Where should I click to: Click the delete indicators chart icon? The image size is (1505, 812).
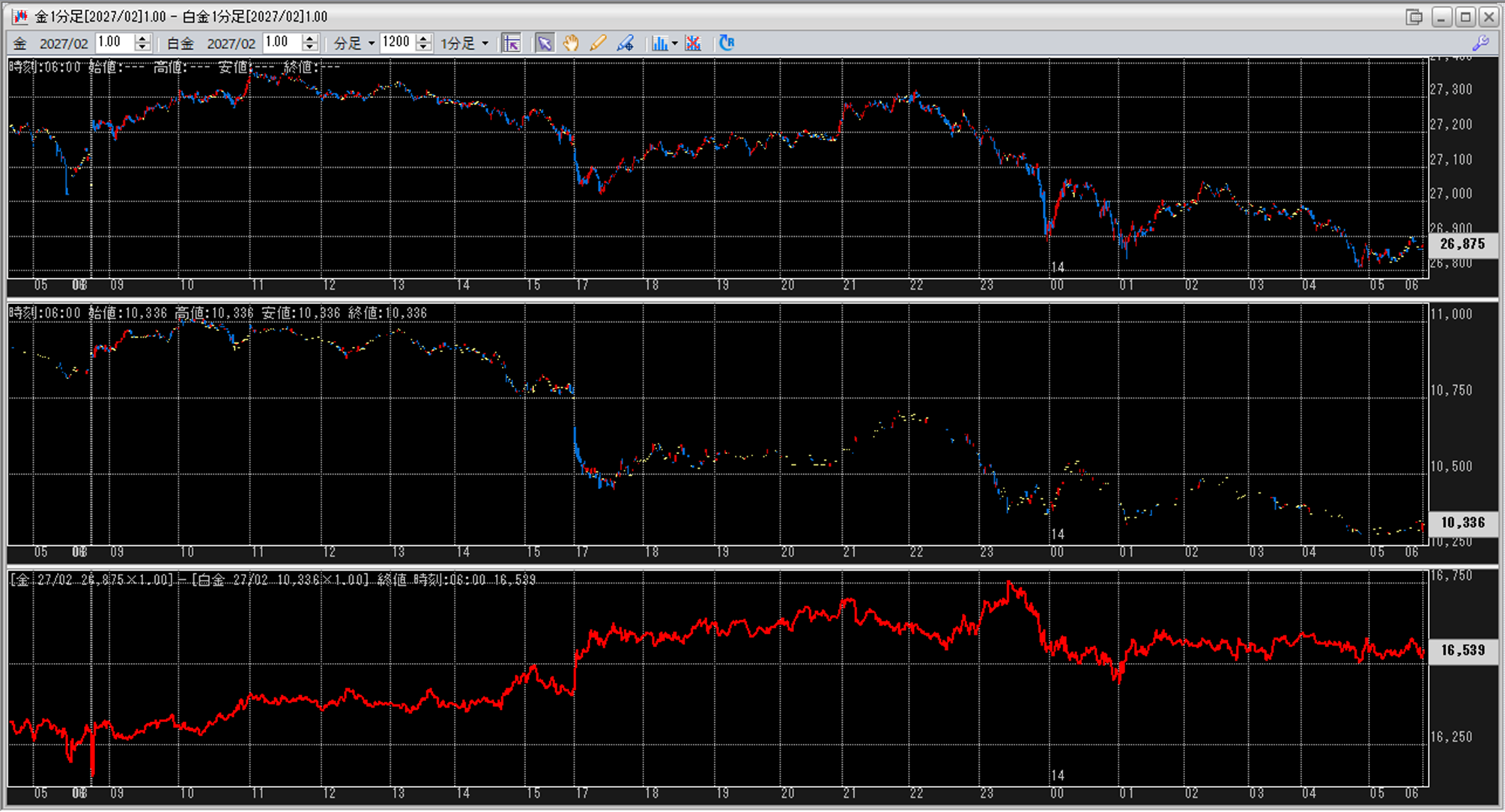click(x=693, y=43)
